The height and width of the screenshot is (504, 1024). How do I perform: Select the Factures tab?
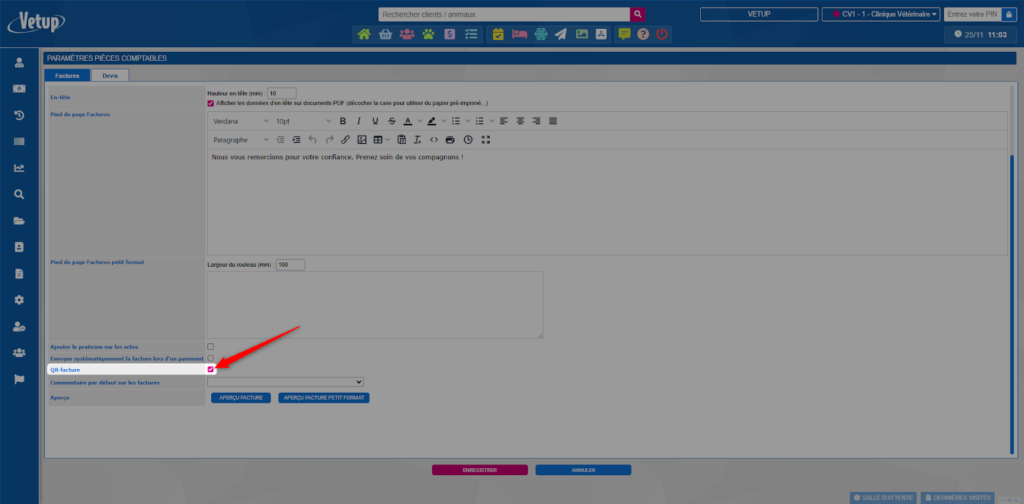pyautogui.click(x=67, y=75)
